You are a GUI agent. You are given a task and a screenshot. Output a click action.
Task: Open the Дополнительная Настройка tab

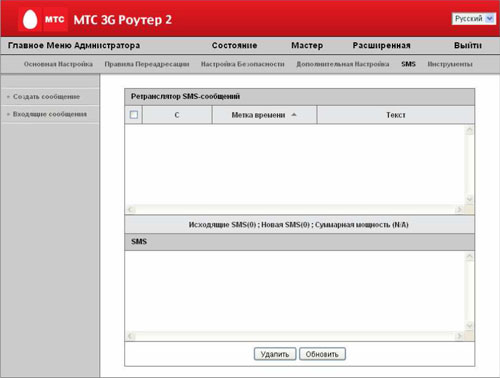[343, 64]
